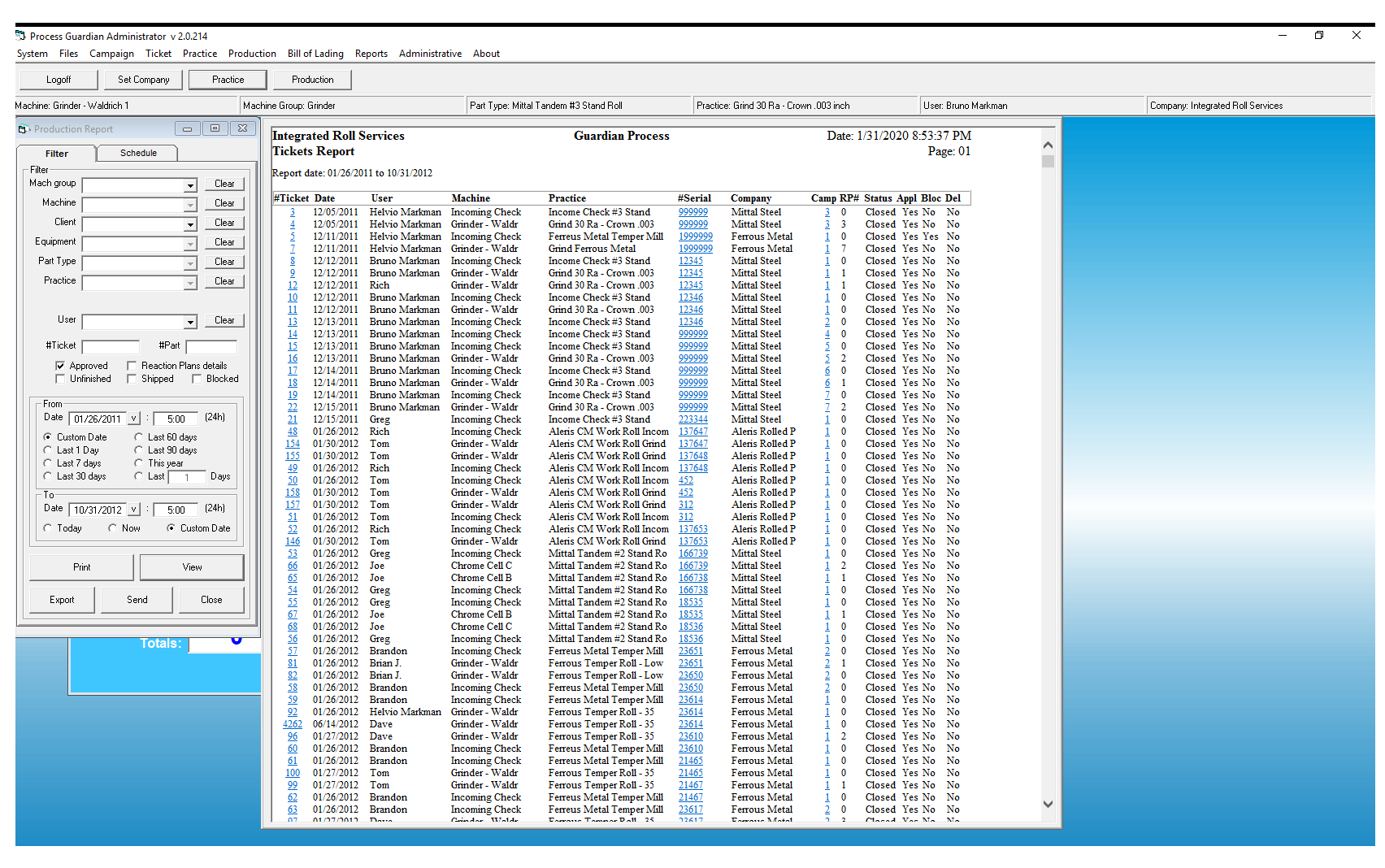Check the Shipped checkbox

132,379
